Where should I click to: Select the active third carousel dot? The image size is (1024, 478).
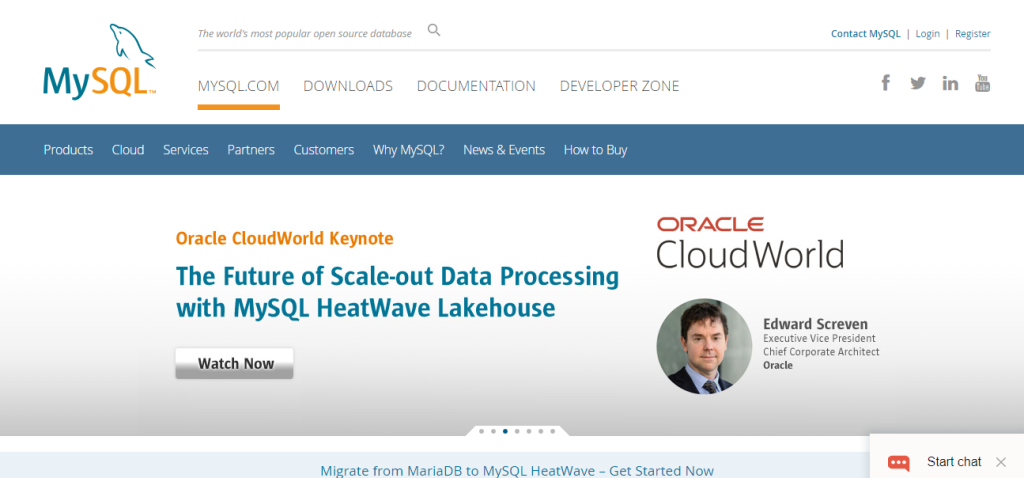[505, 431]
